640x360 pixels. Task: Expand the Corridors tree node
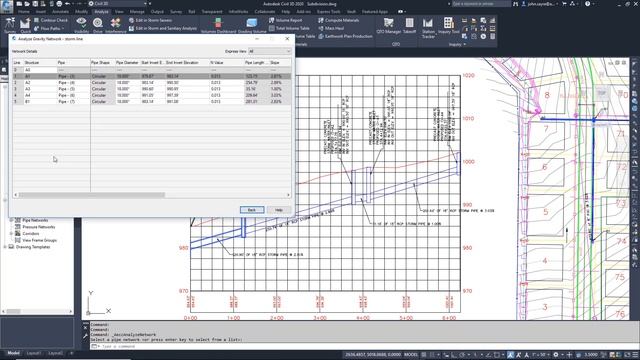(x=11, y=234)
